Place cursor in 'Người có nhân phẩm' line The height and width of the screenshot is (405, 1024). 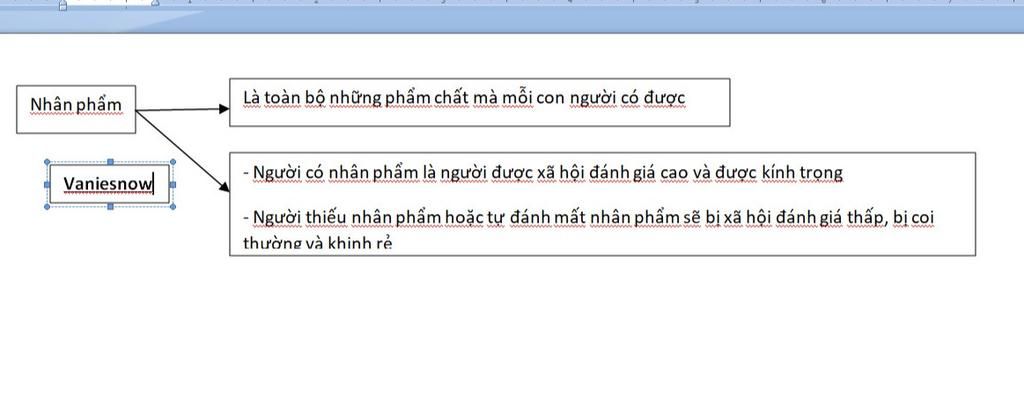click(543, 173)
